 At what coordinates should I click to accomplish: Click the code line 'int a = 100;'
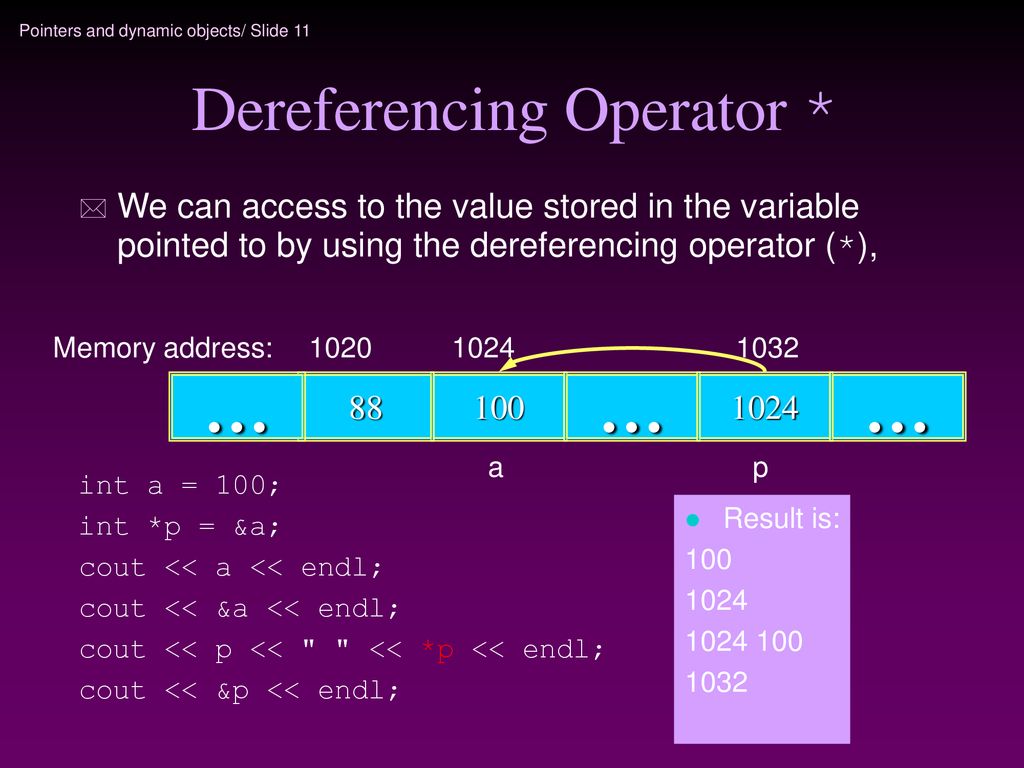180,485
